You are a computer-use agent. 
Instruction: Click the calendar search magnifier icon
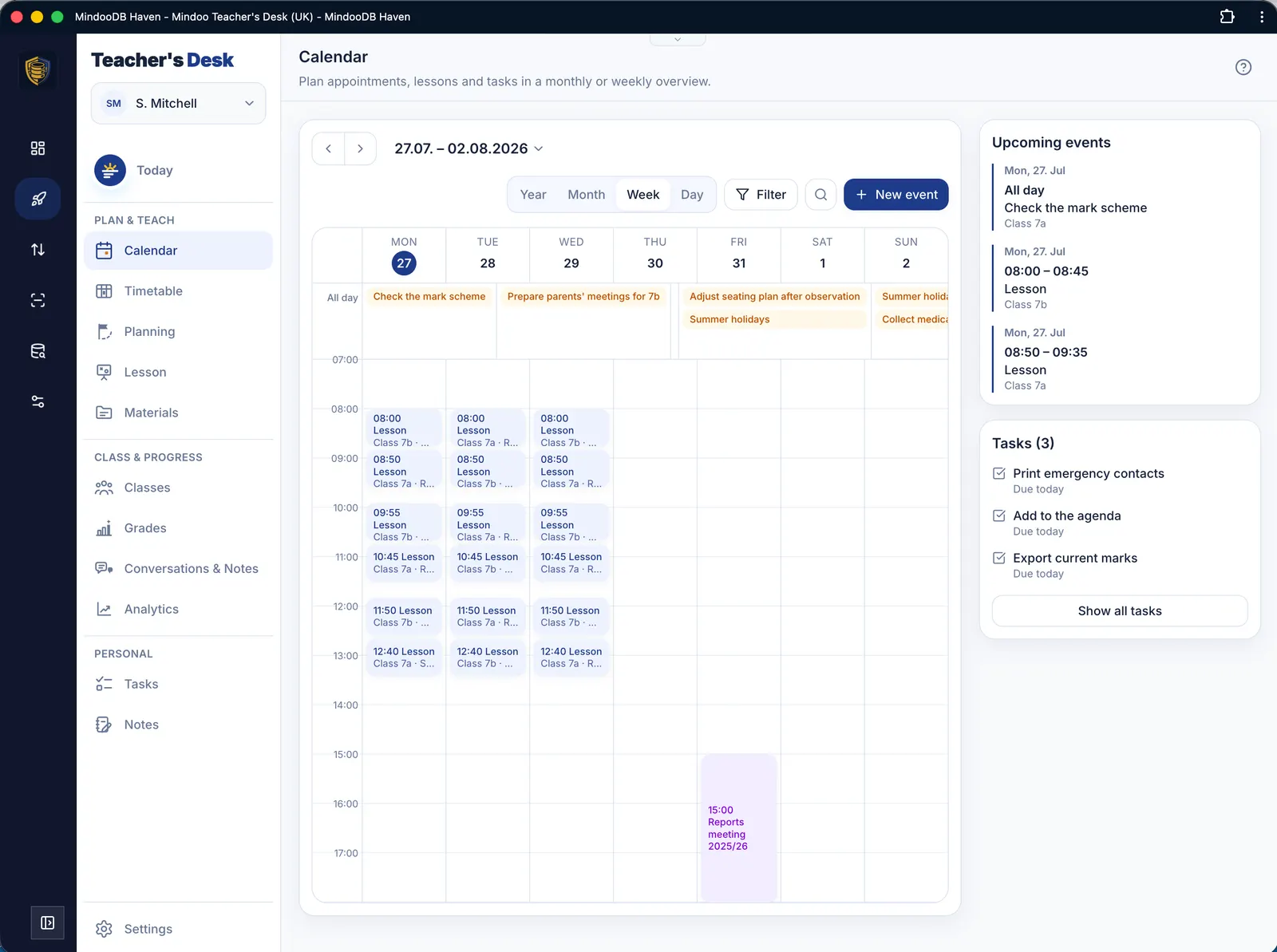[820, 195]
